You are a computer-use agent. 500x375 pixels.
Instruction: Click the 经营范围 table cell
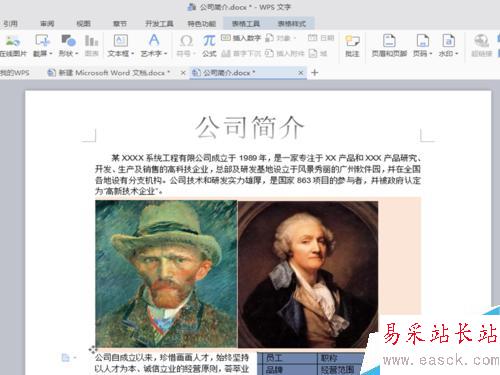click(x=339, y=369)
